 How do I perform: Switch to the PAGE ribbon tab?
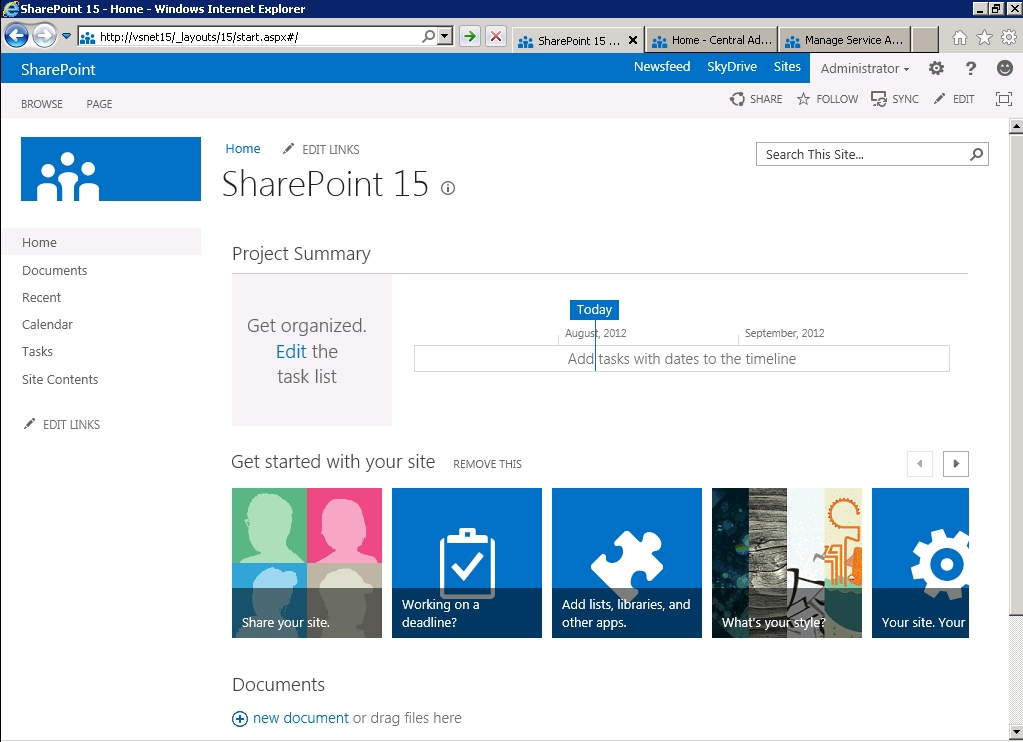coord(98,104)
